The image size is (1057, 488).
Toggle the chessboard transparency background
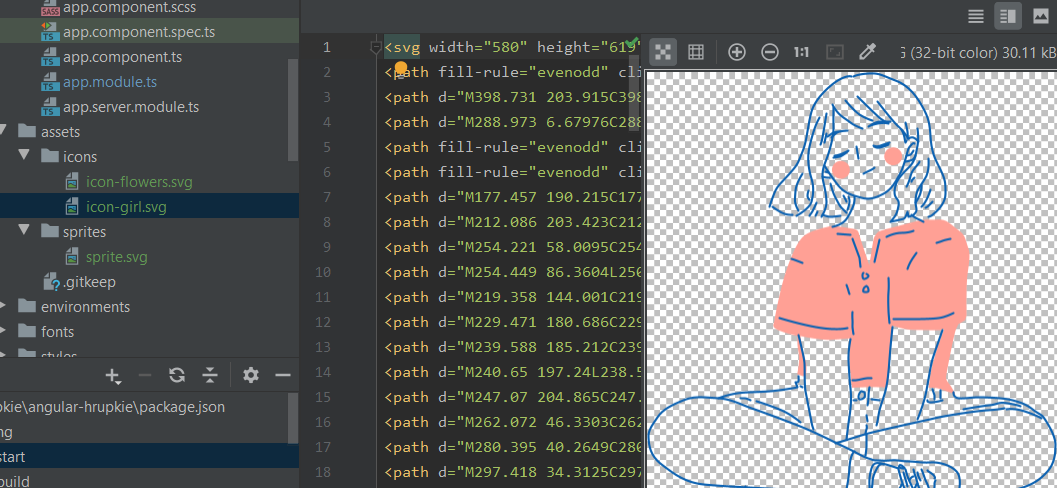pyautogui.click(x=663, y=52)
